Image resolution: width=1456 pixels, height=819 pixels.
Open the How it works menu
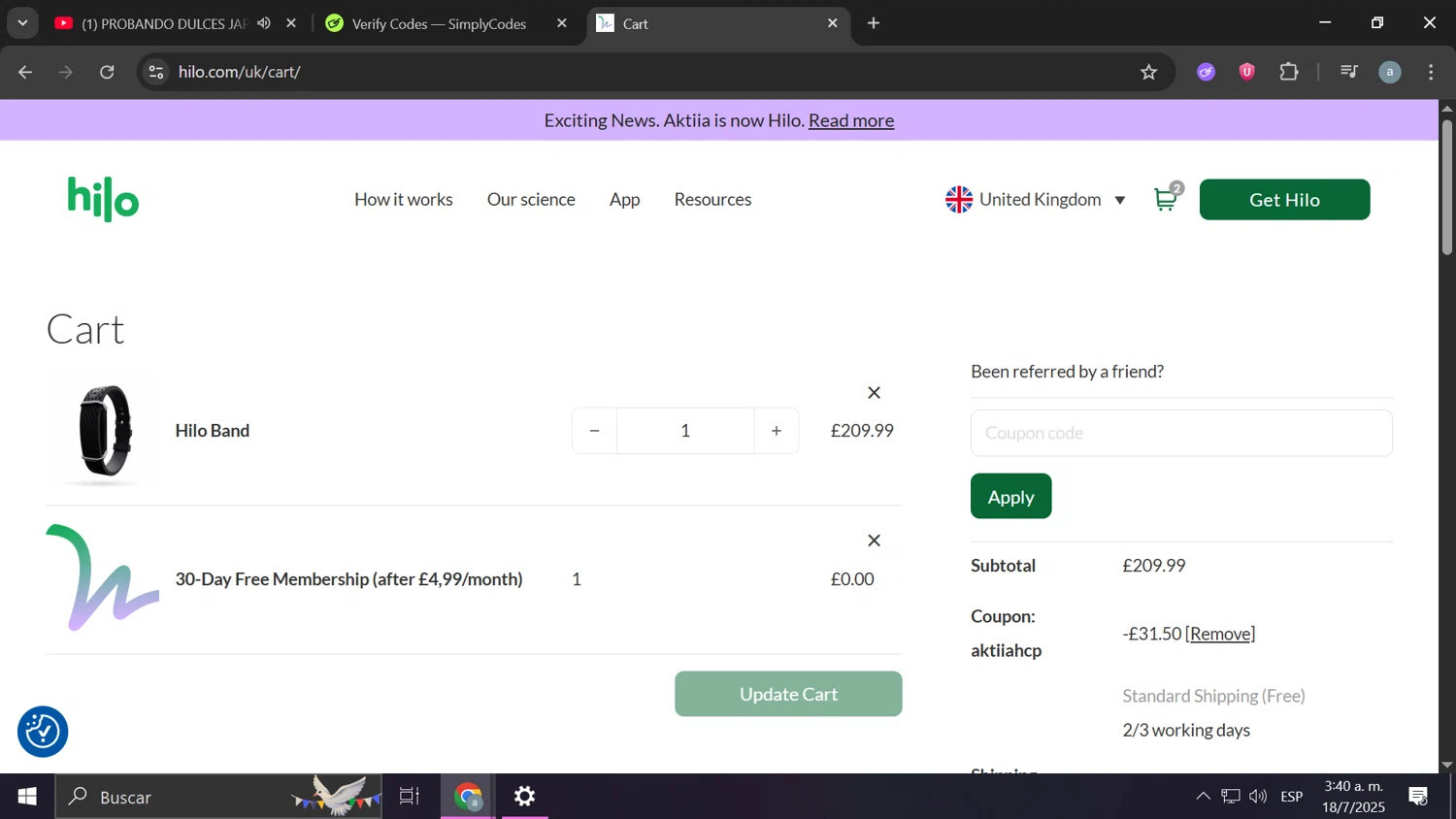point(404,199)
